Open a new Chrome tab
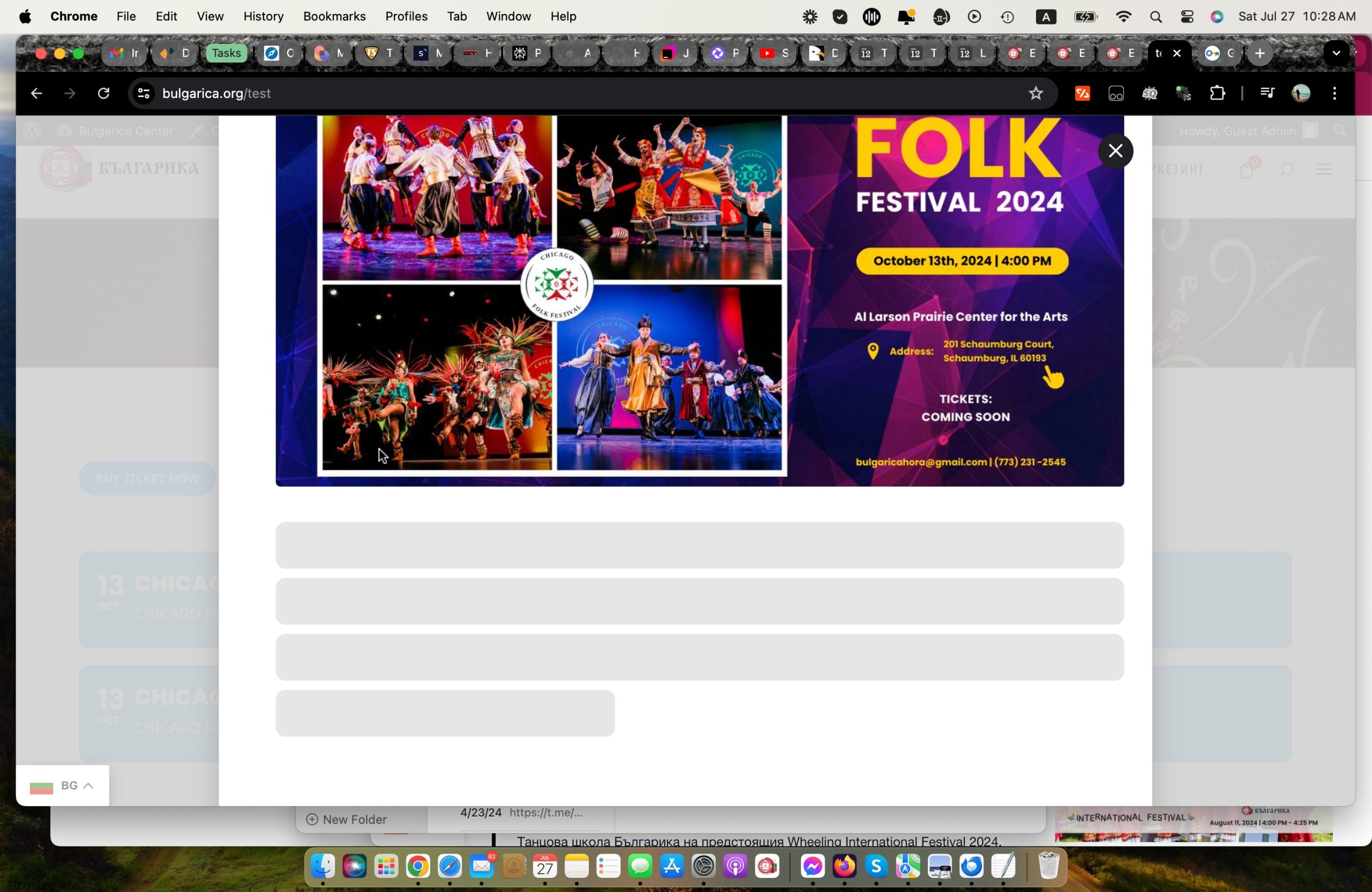Screen dimensions: 1372x892 1260,54
